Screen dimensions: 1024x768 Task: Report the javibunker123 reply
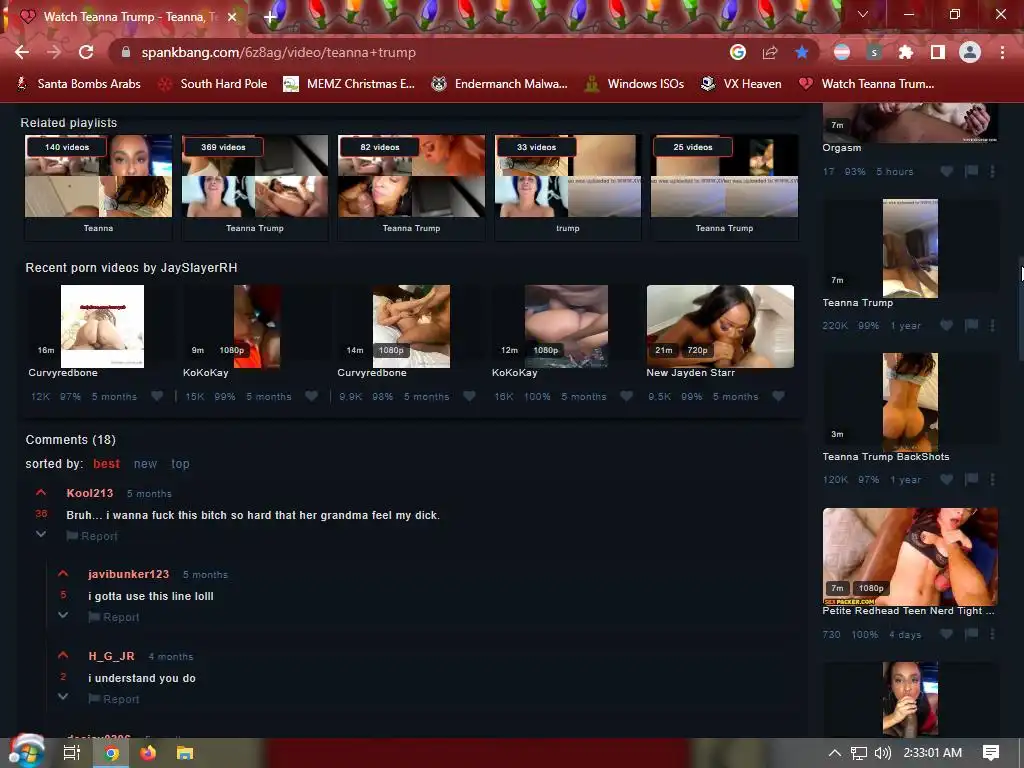[x=114, y=617]
